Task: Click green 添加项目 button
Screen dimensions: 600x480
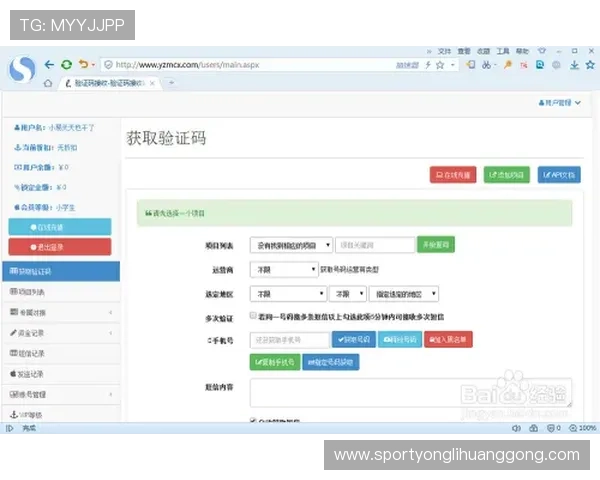Action: click(x=507, y=175)
